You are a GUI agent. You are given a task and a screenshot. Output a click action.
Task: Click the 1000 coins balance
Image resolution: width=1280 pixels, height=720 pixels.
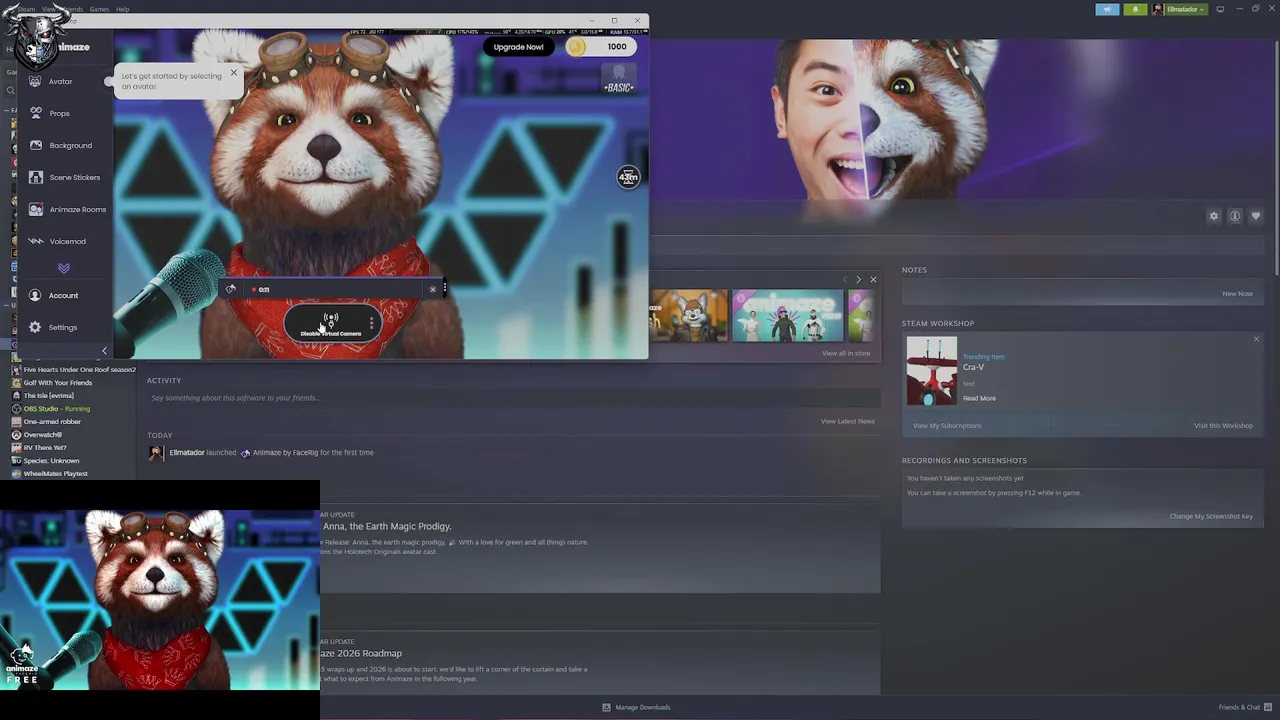click(602, 47)
